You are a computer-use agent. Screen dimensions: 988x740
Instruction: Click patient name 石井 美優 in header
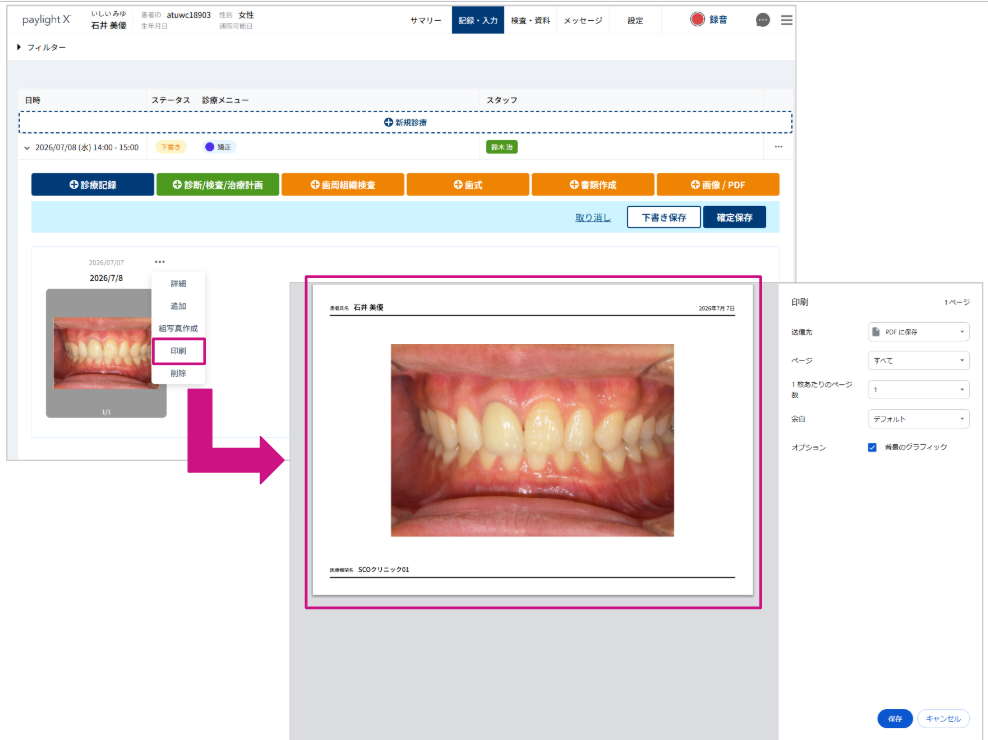108,25
